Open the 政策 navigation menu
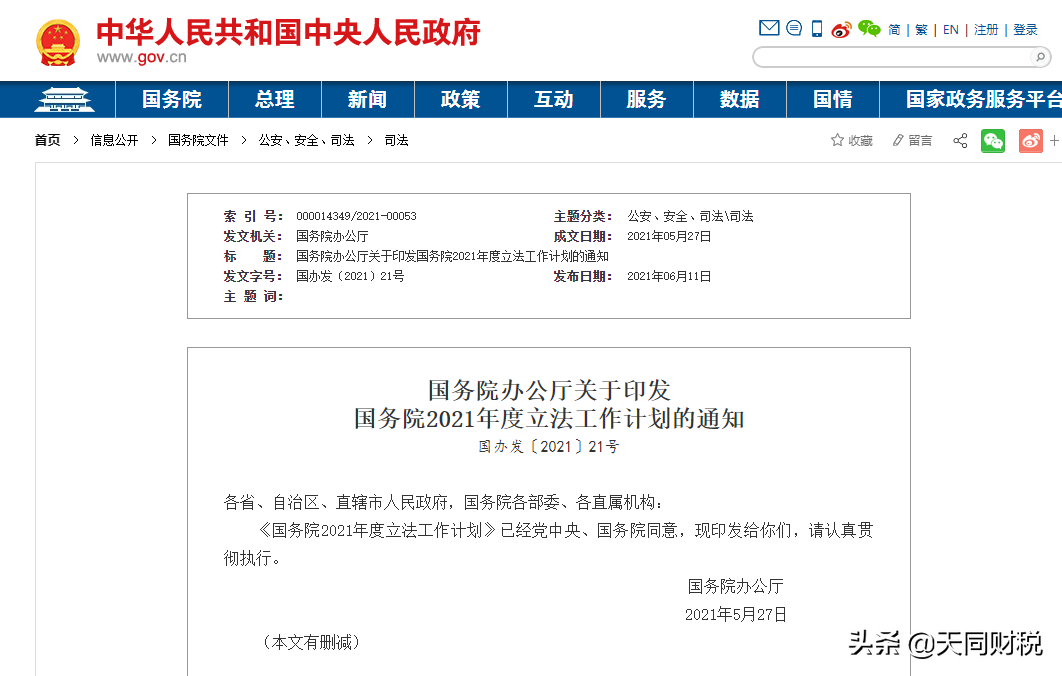The image size is (1062, 676). click(460, 99)
